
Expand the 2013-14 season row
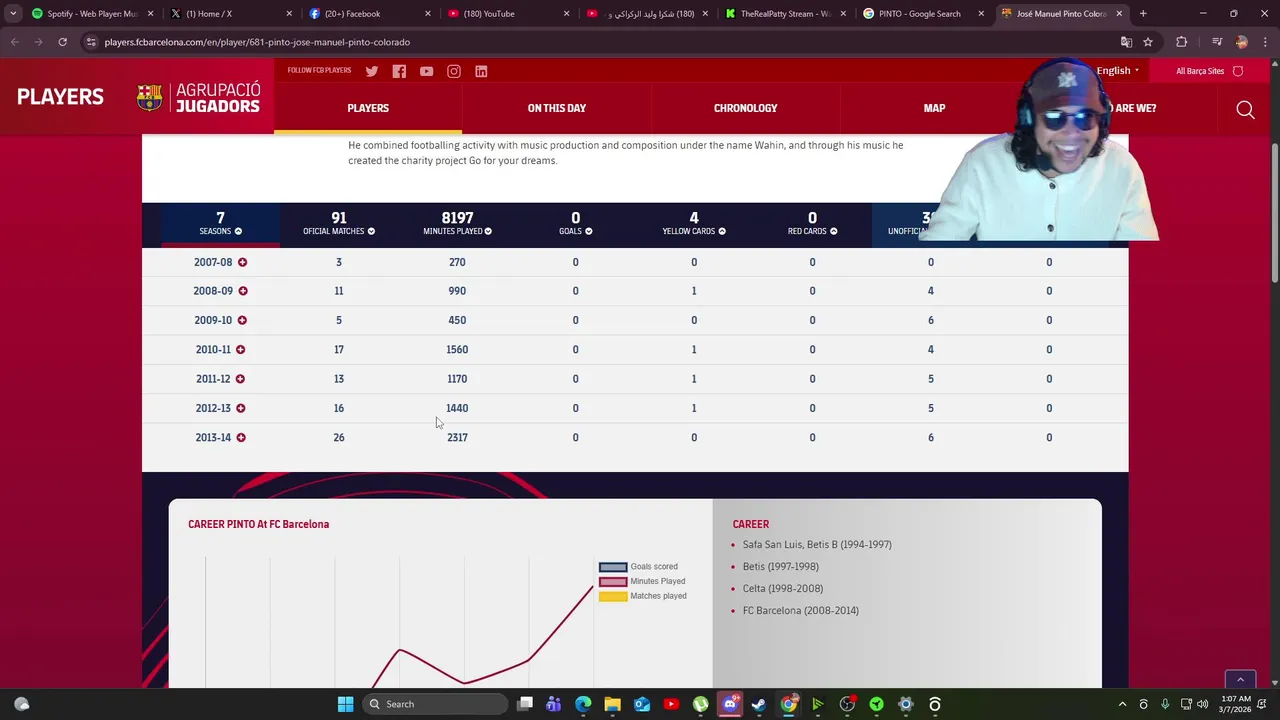(241, 437)
